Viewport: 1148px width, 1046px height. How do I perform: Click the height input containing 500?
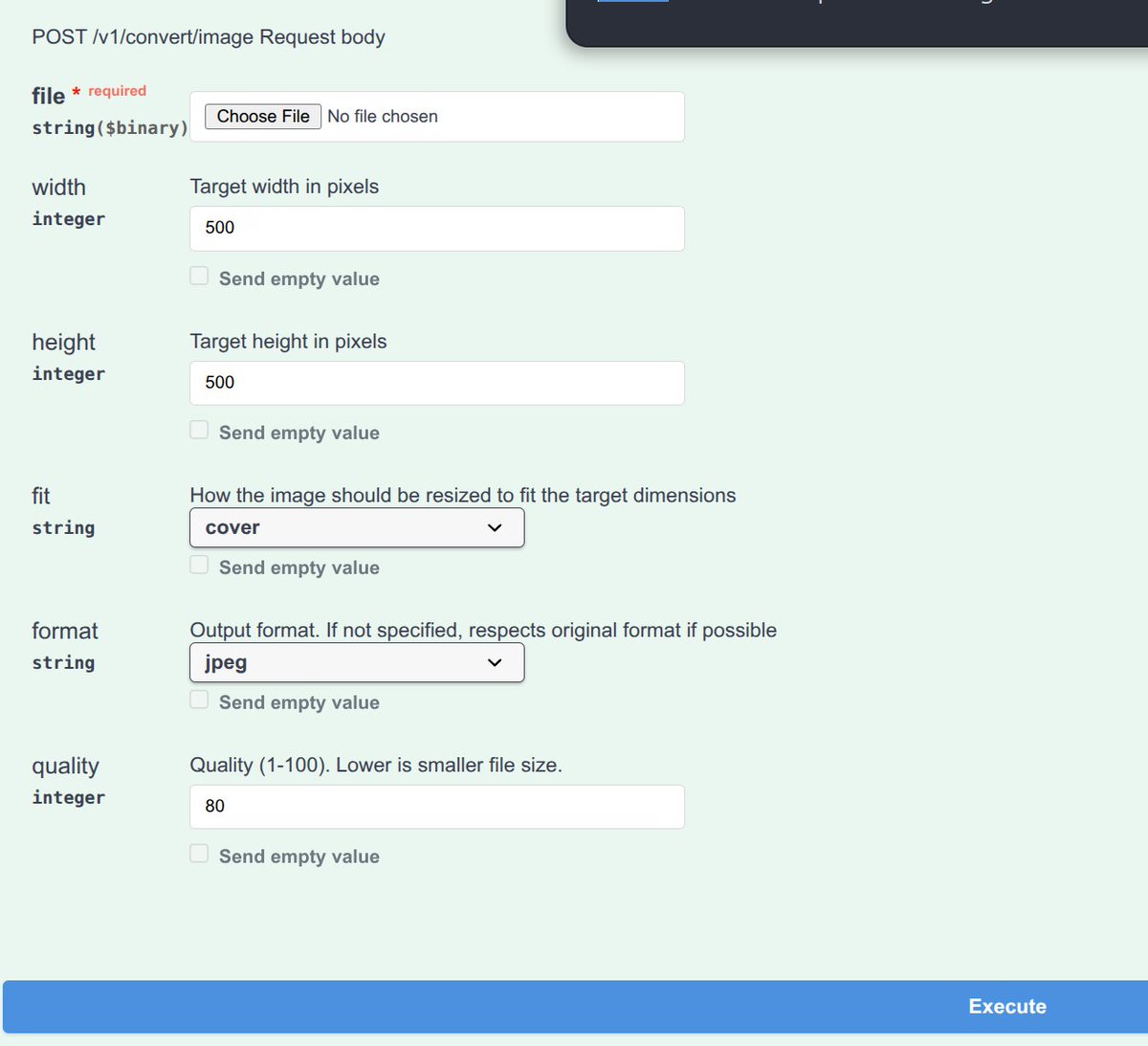(x=436, y=382)
